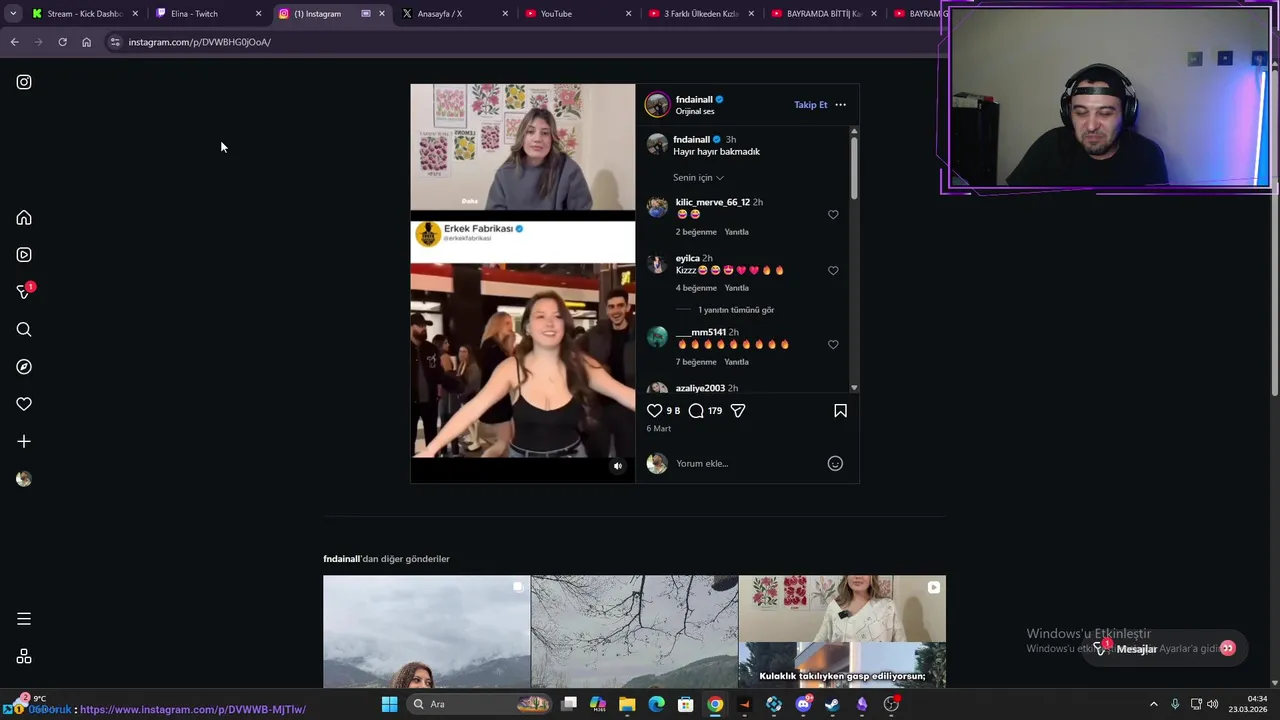Share the post via paper plane icon

click(738, 410)
